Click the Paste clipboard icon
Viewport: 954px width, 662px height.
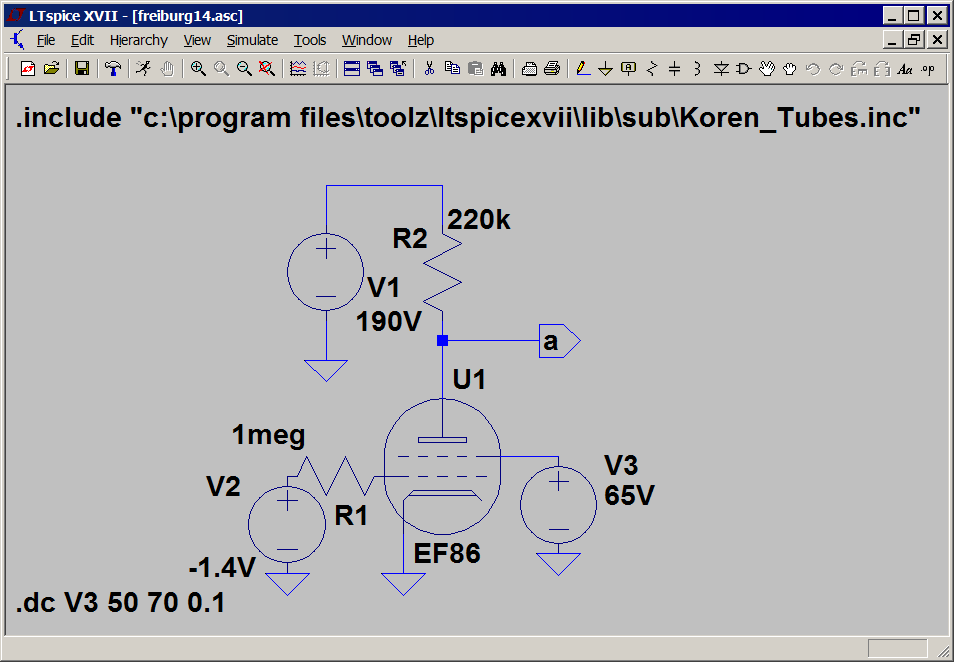(475, 69)
